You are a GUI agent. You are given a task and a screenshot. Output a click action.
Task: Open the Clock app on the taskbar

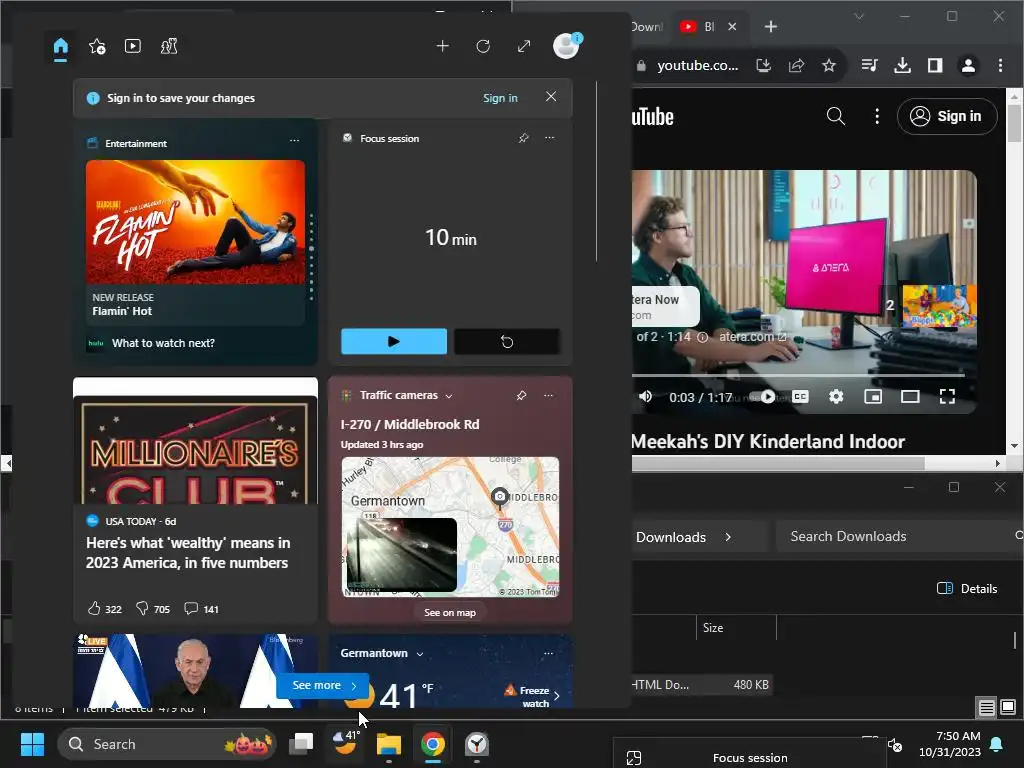click(x=477, y=744)
